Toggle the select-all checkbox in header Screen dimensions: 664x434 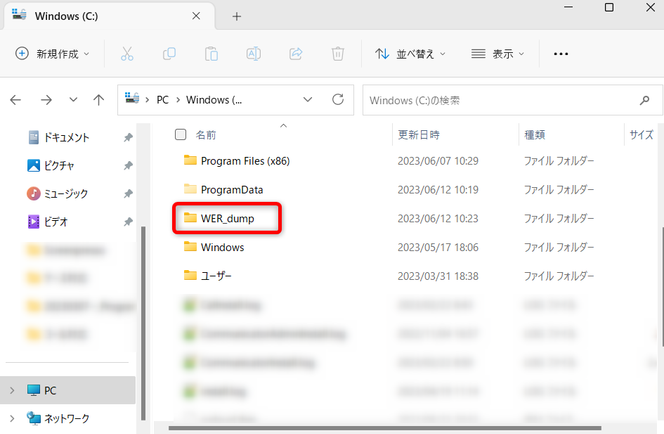point(180,135)
